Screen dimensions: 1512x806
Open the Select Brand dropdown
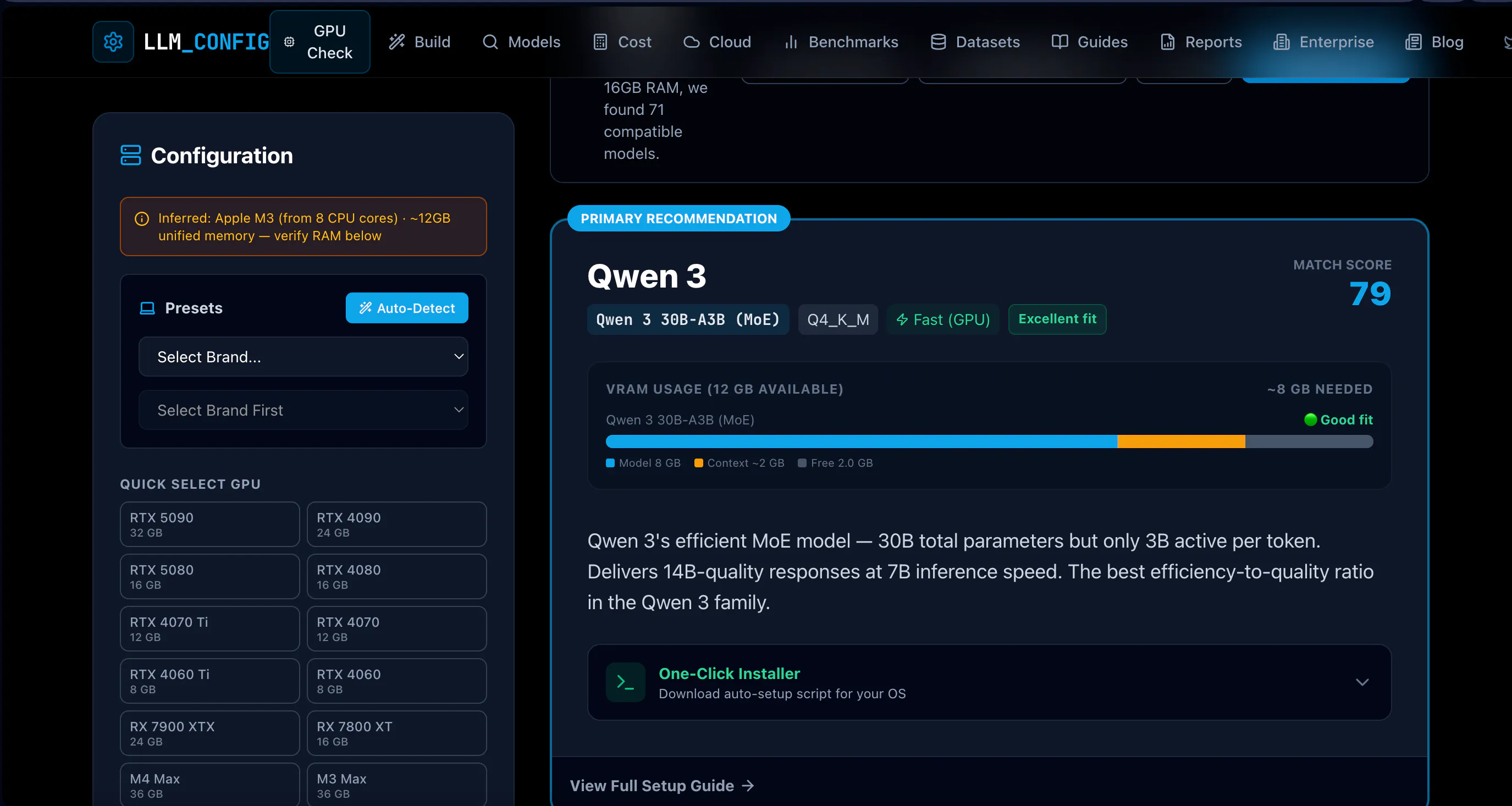tap(303, 356)
